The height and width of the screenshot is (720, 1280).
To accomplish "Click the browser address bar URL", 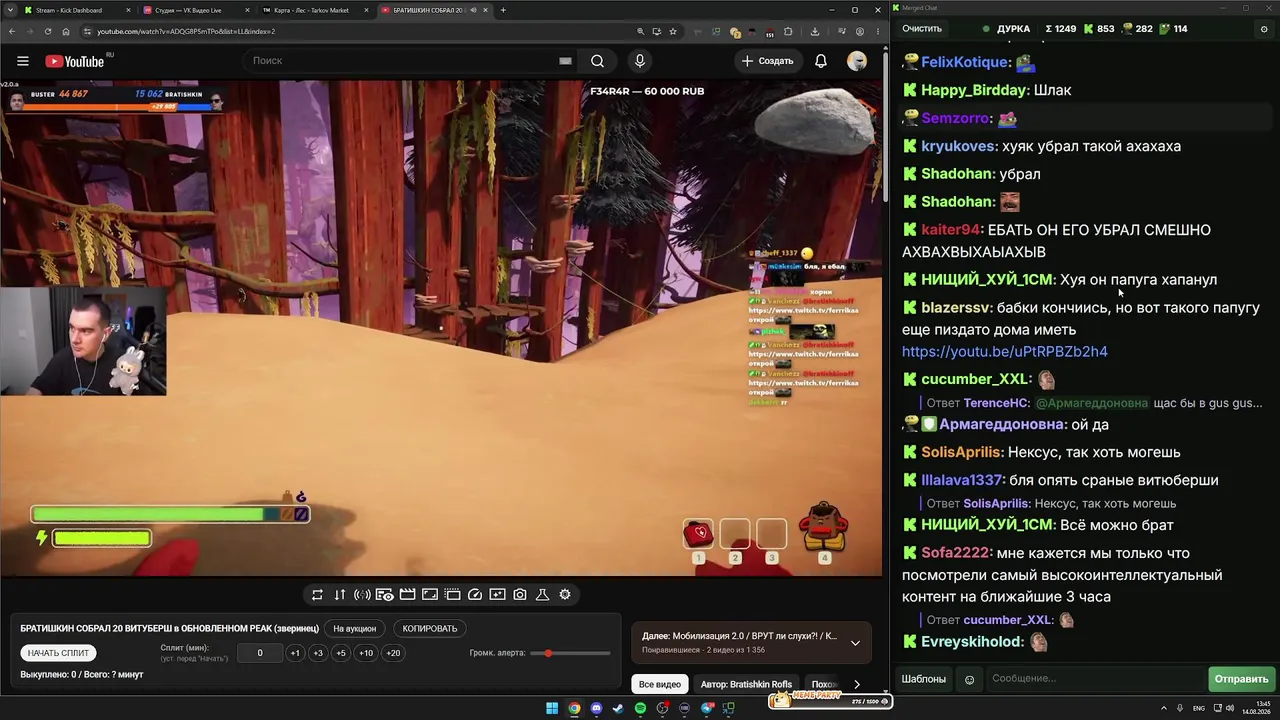I will [186, 31].
